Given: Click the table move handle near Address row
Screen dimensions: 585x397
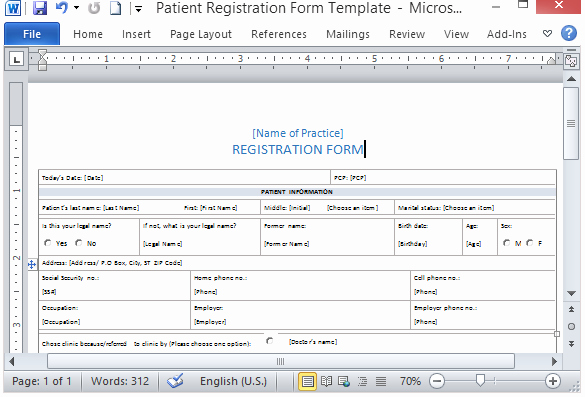Looking at the screenshot, I should coord(32,265).
